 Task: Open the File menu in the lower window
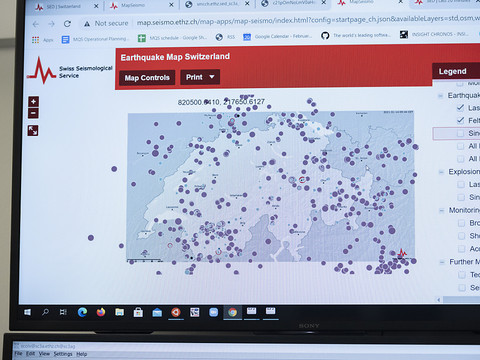point(18,354)
